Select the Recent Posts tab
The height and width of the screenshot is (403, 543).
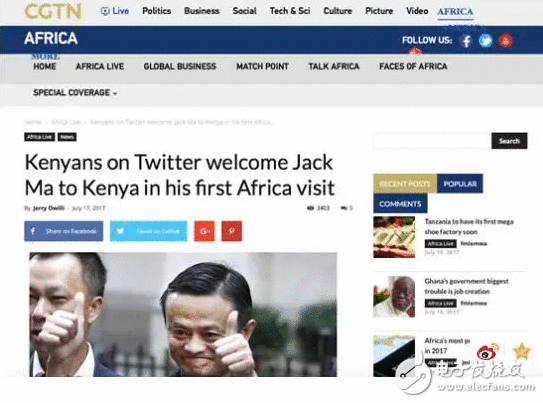tap(405, 184)
